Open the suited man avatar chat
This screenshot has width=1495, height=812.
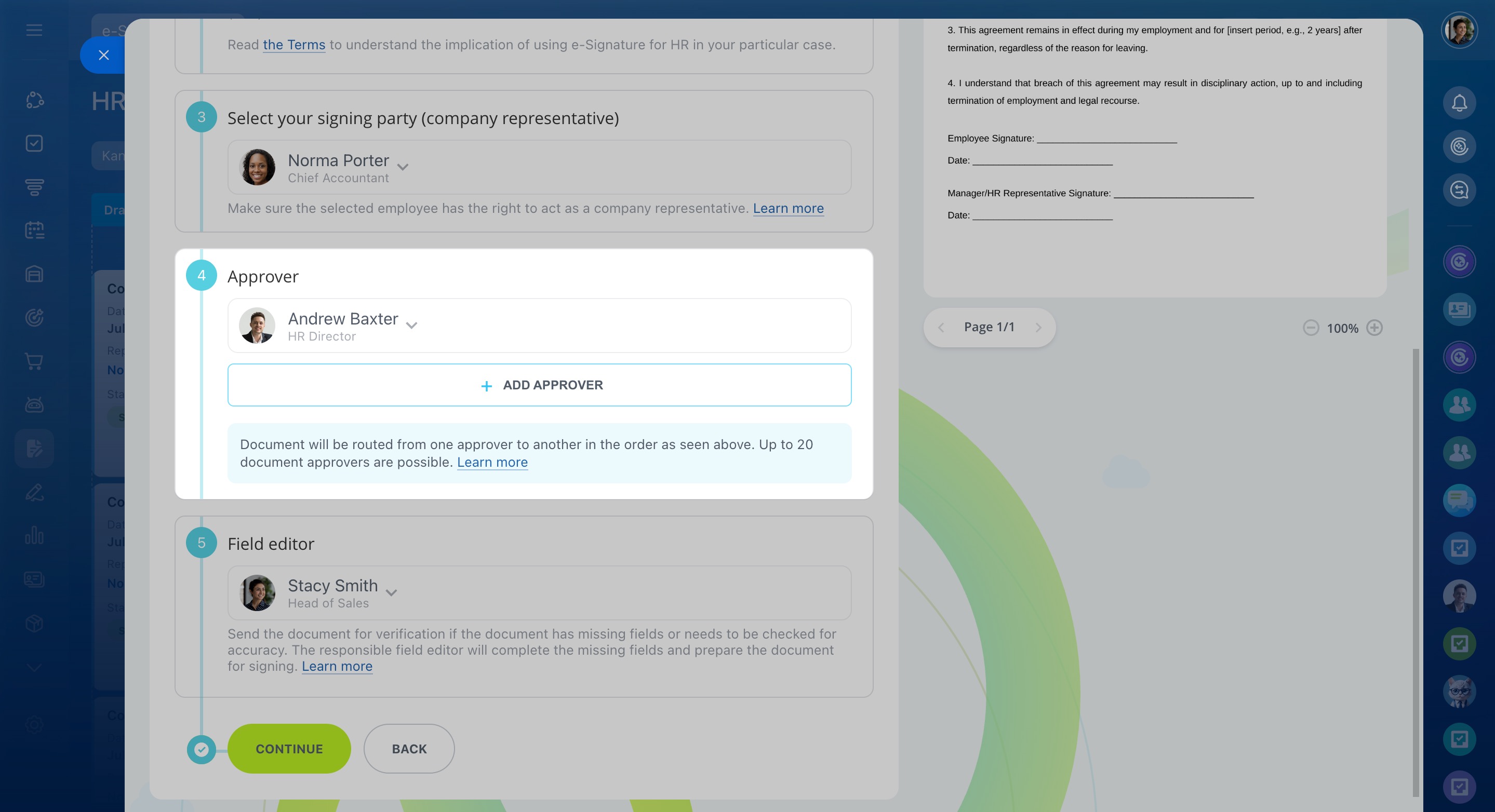point(1459,596)
